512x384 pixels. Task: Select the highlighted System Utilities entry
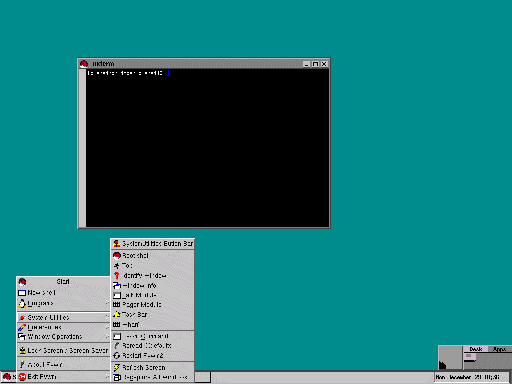pos(63,317)
